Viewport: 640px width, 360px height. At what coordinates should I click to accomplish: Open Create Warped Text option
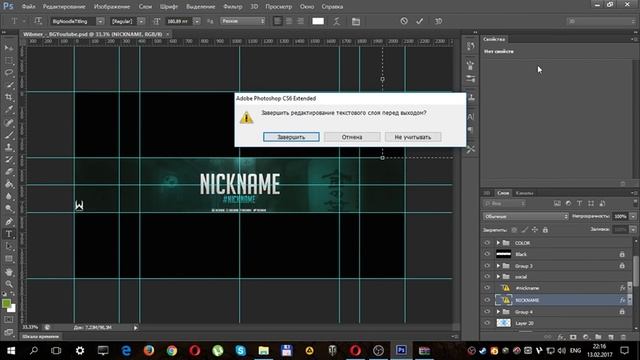[336, 21]
